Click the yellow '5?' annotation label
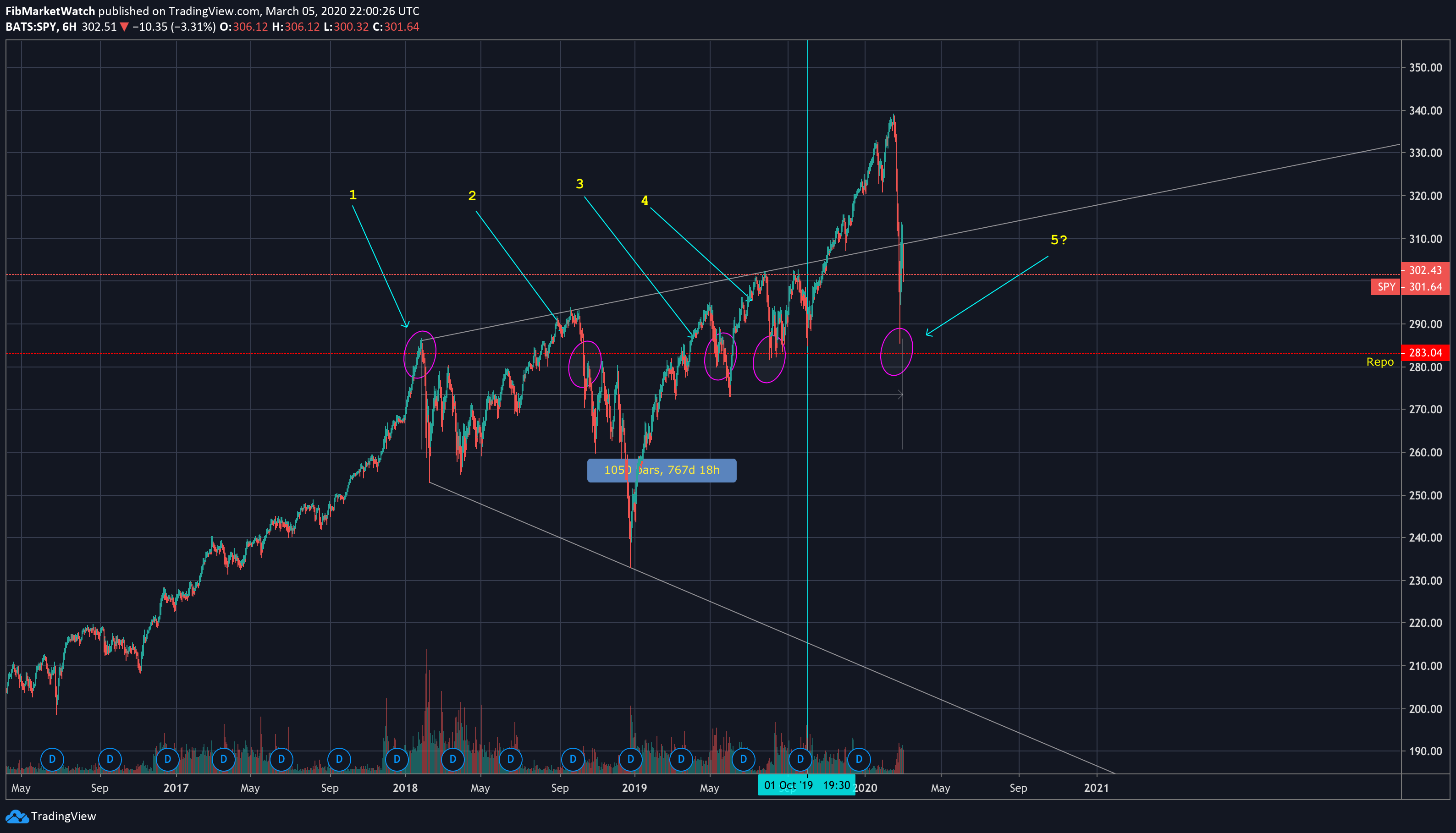The width and height of the screenshot is (1456, 833). click(x=1059, y=240)
